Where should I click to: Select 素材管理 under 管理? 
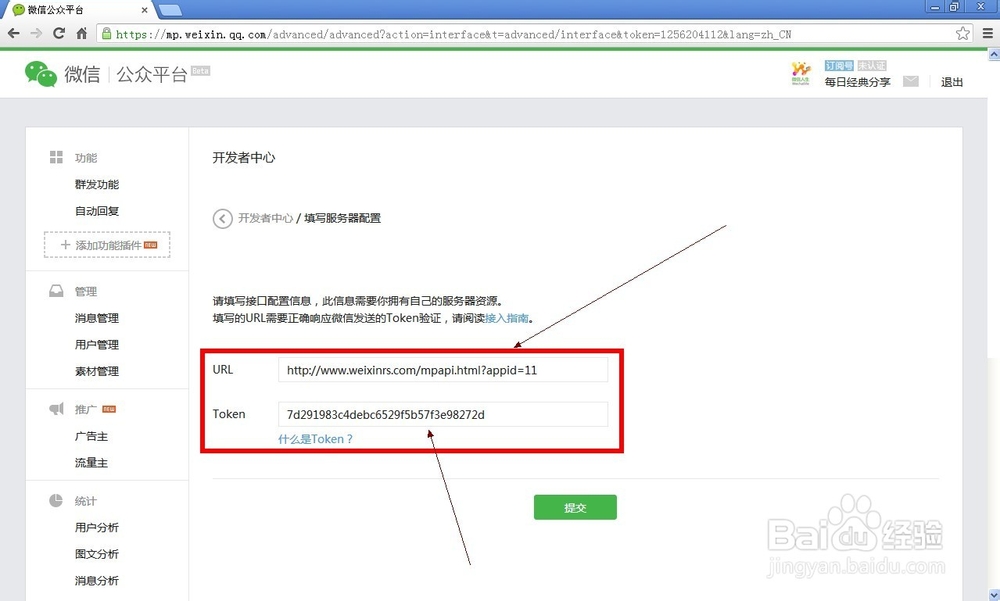tap(97, 371)
